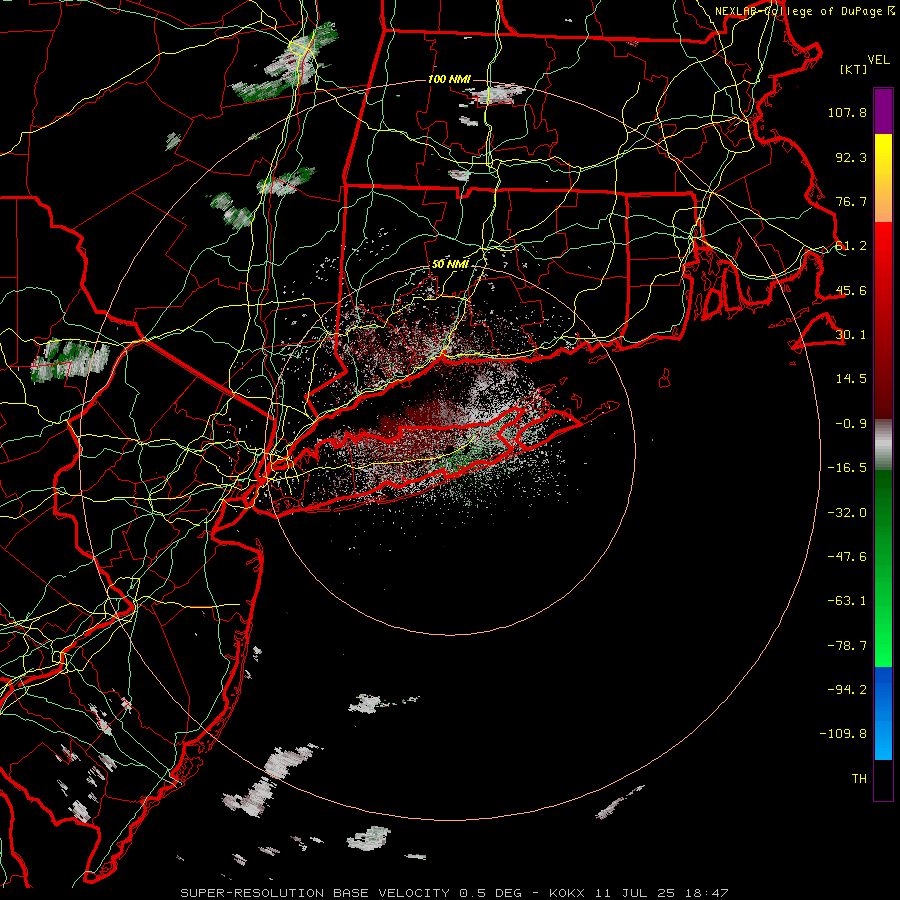Click SUPER-RESOLUTION BASE VELOCITY in the caption
Viewport: 900px width, 900px height.
tap(315, 893)
